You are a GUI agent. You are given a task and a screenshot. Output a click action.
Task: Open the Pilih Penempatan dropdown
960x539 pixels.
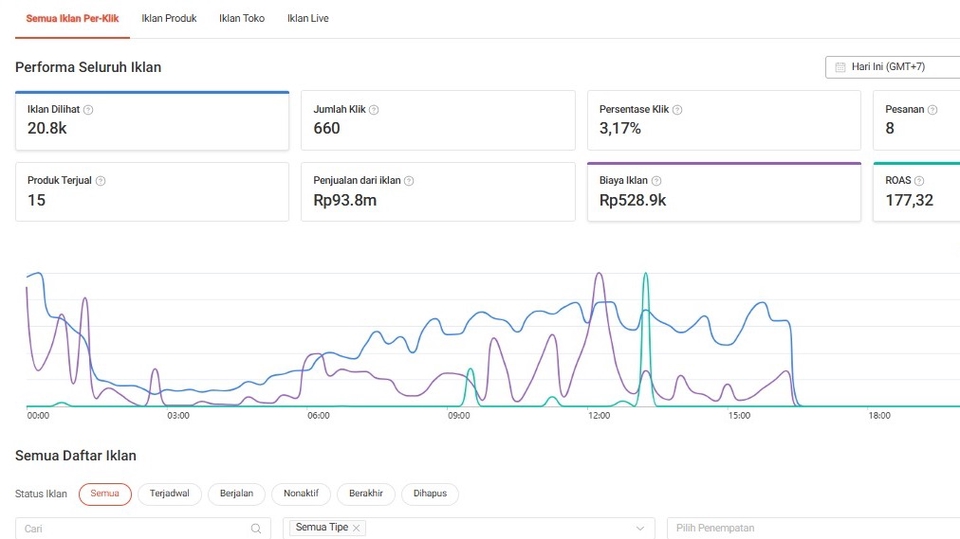point(810,528)
